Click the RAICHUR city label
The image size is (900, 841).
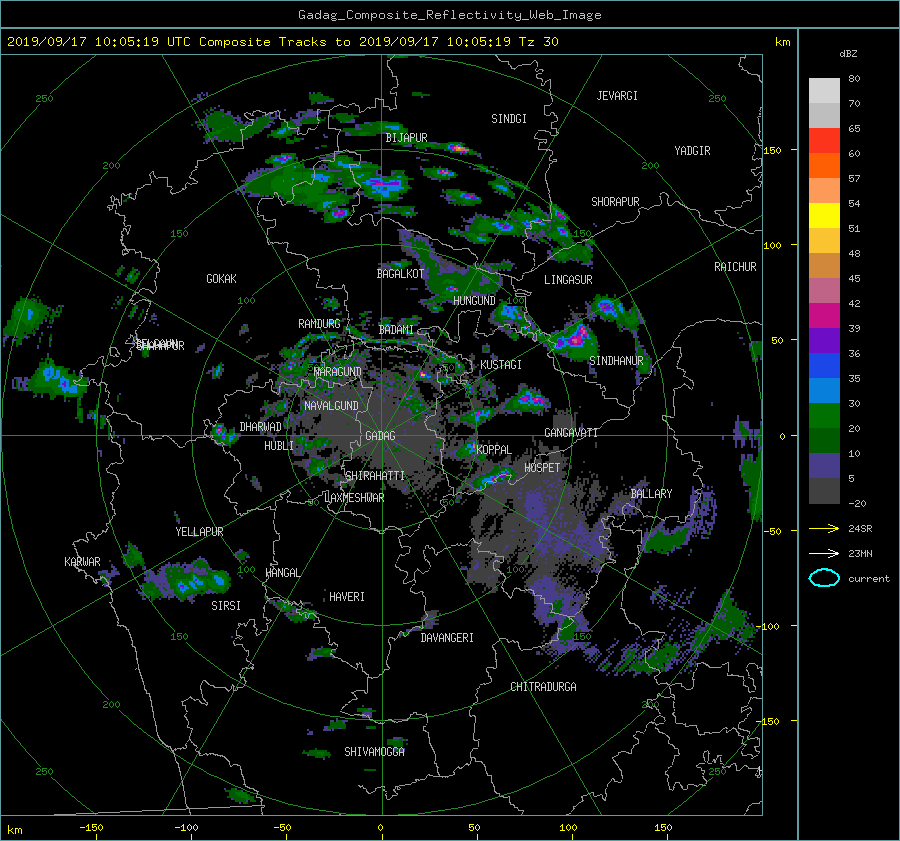[735, 267]
